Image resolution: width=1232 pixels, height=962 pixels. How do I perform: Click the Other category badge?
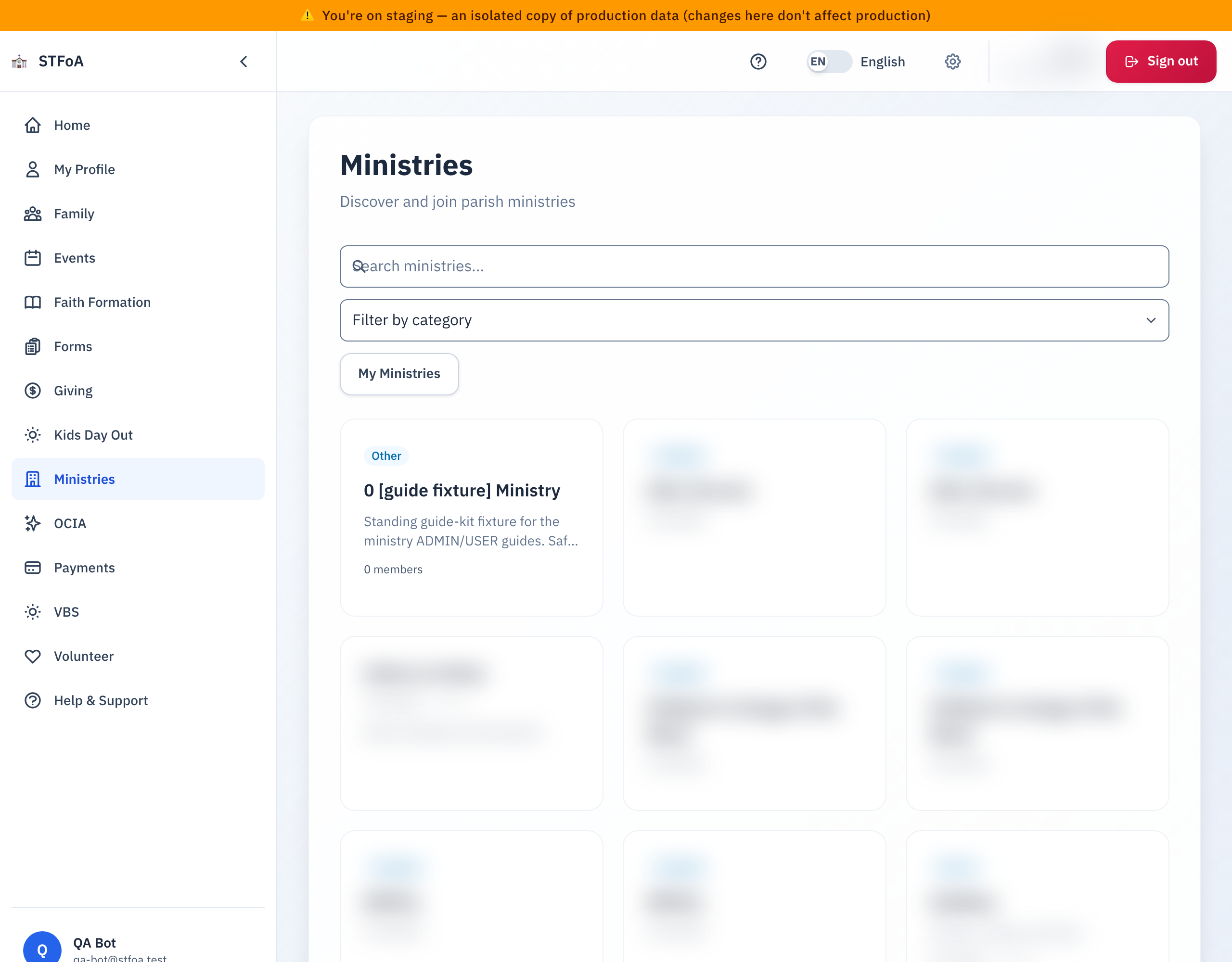pyautogui.click(x=386, y=456)
